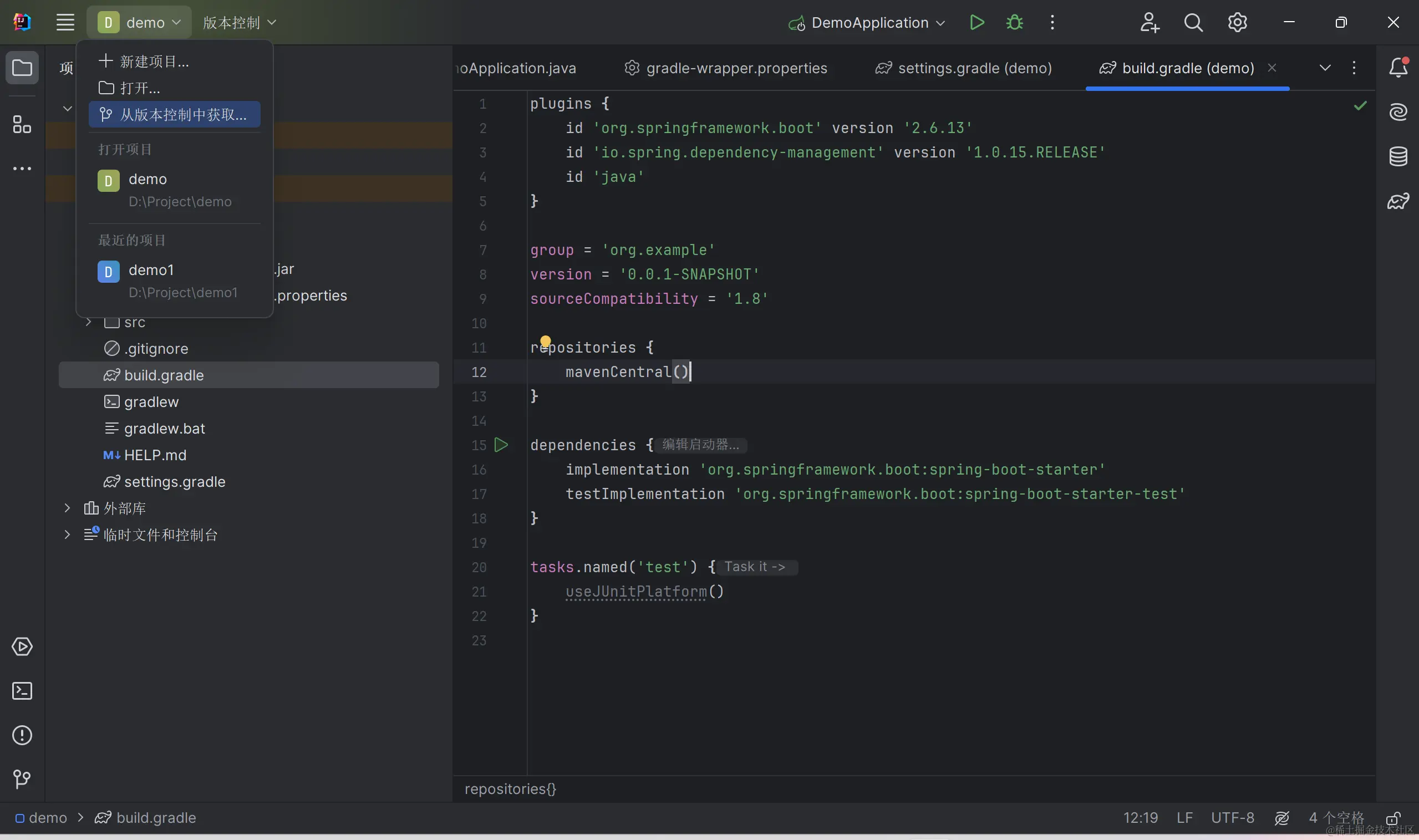Screen dimensions: 1419x840
Task: Expand the 外部库 node
Action: (x=67, y=508)
